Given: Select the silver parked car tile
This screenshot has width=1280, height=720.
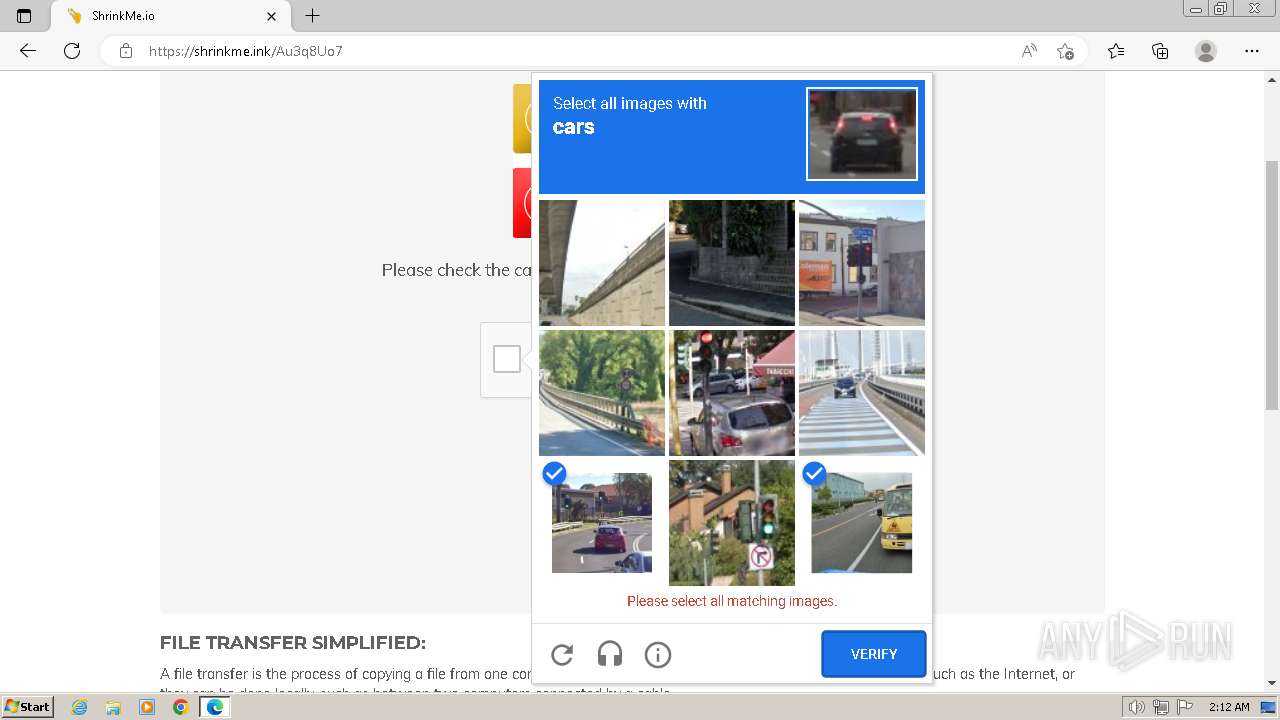Looking at the screenshot, I should [x=732, y=393].
